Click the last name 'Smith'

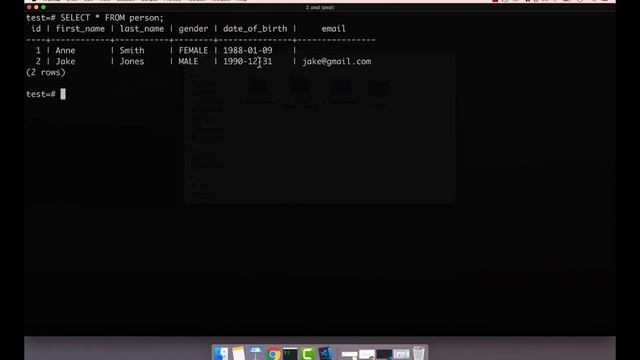[132, 51]
